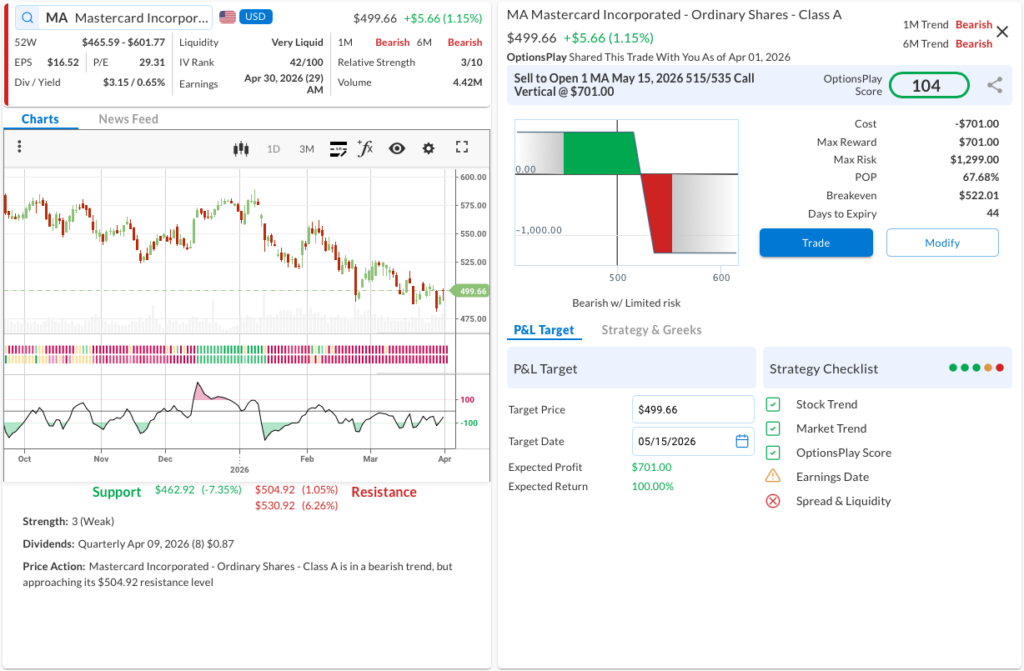Switch to the News Feed tab
Viewport: 1024px width, 671px height.
pyautogui.click(x=128, y=119)
